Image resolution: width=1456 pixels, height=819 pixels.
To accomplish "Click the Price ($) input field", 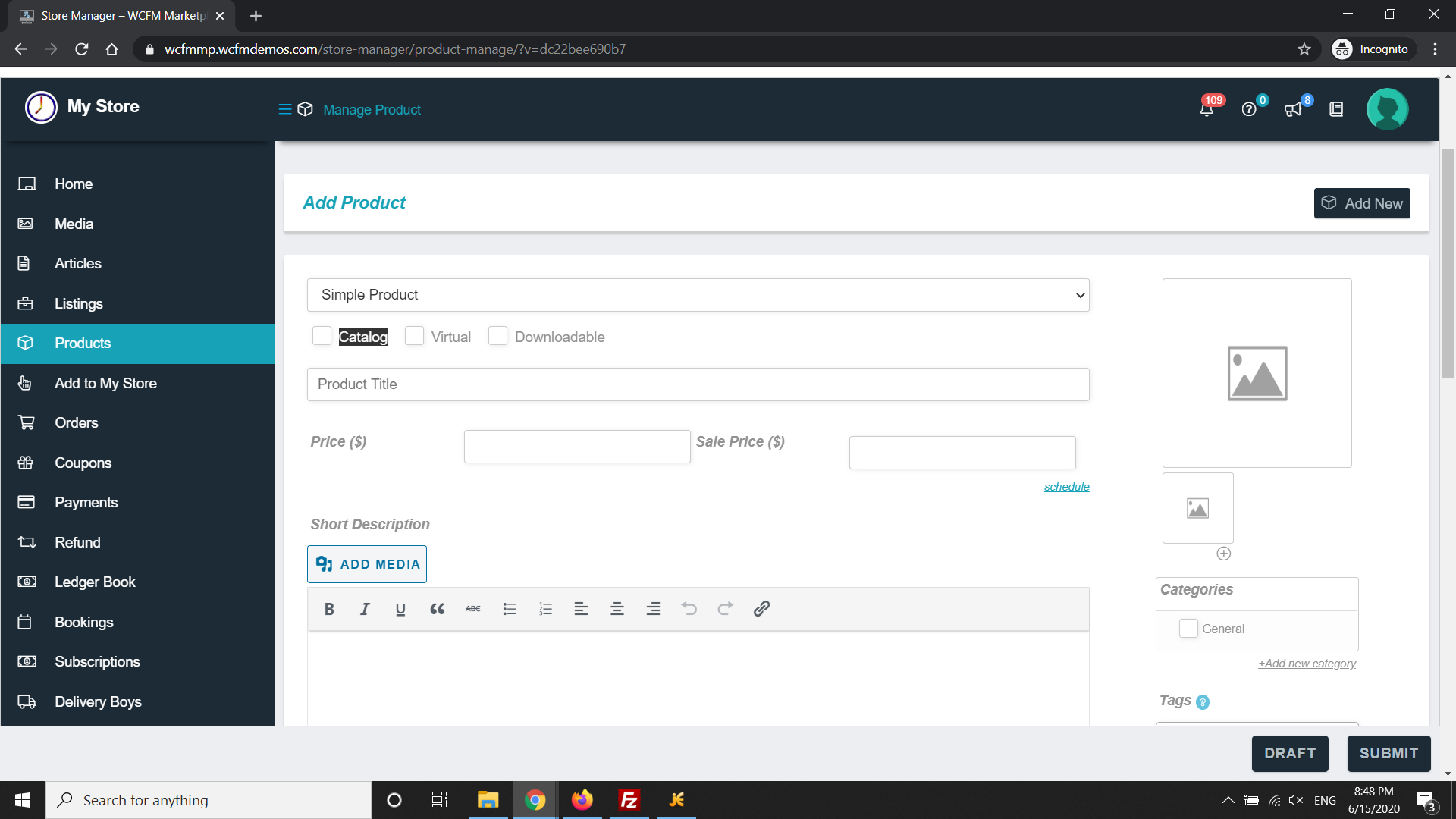I will point(577,447).
